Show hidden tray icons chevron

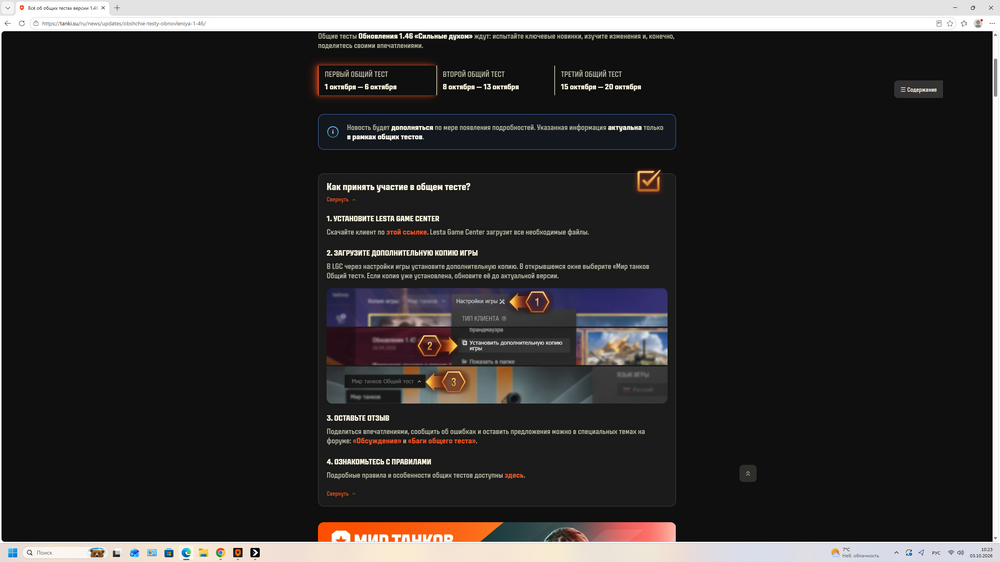(896, 553)
